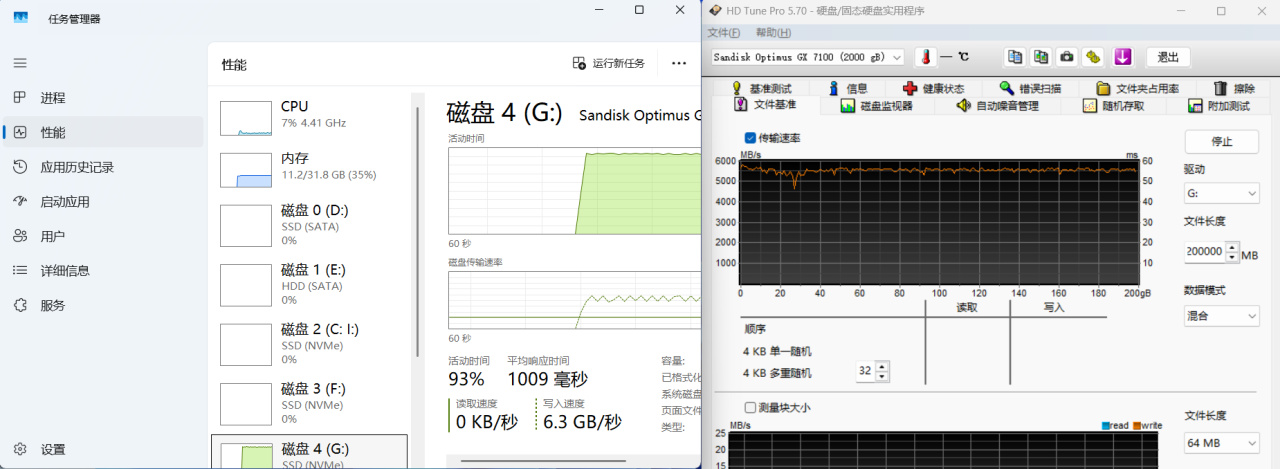Image resolution: width=1280 pixels, height=469 pixels.
Task: Select 磁盘 3 (F:) entry
Action: click(x=309, y=403)
